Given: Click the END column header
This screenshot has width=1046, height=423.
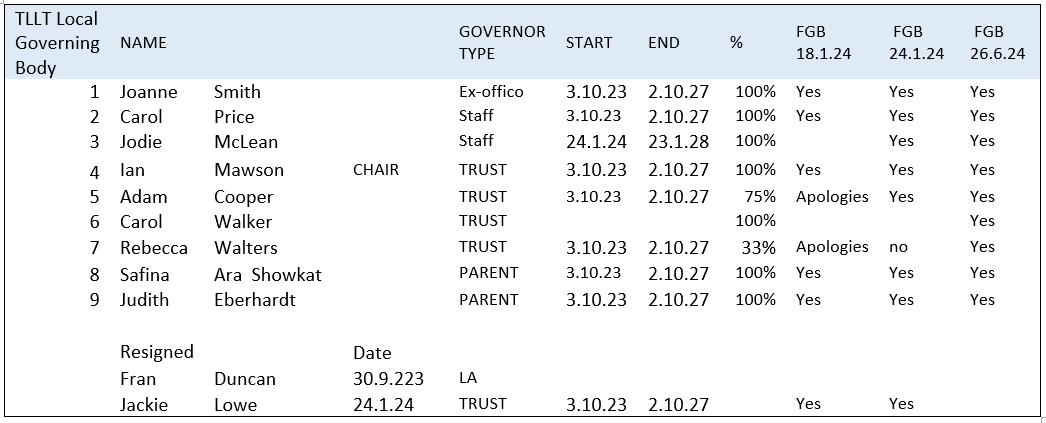Looking at the screenshot, I should click(664, 43).
